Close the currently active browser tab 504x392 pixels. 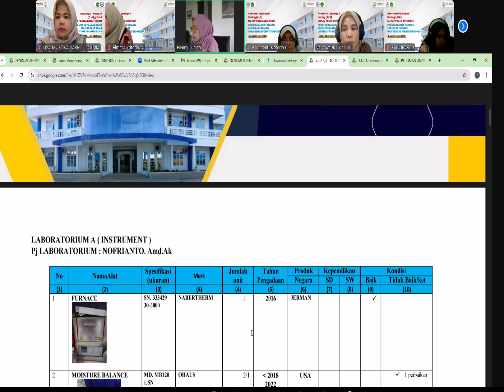pos(344,60)
